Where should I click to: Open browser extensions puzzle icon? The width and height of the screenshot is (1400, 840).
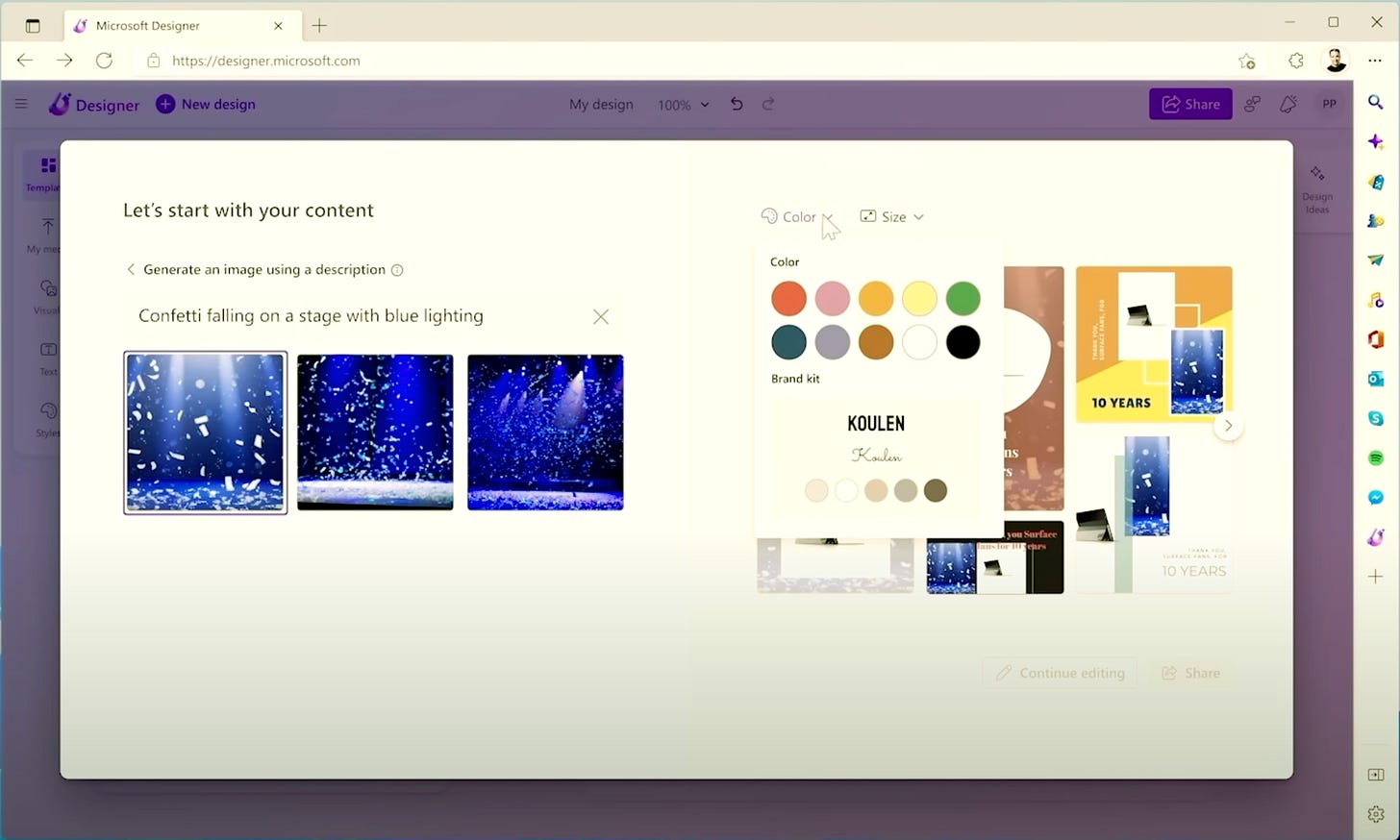pyautogui.click(x=1296, y=61)
